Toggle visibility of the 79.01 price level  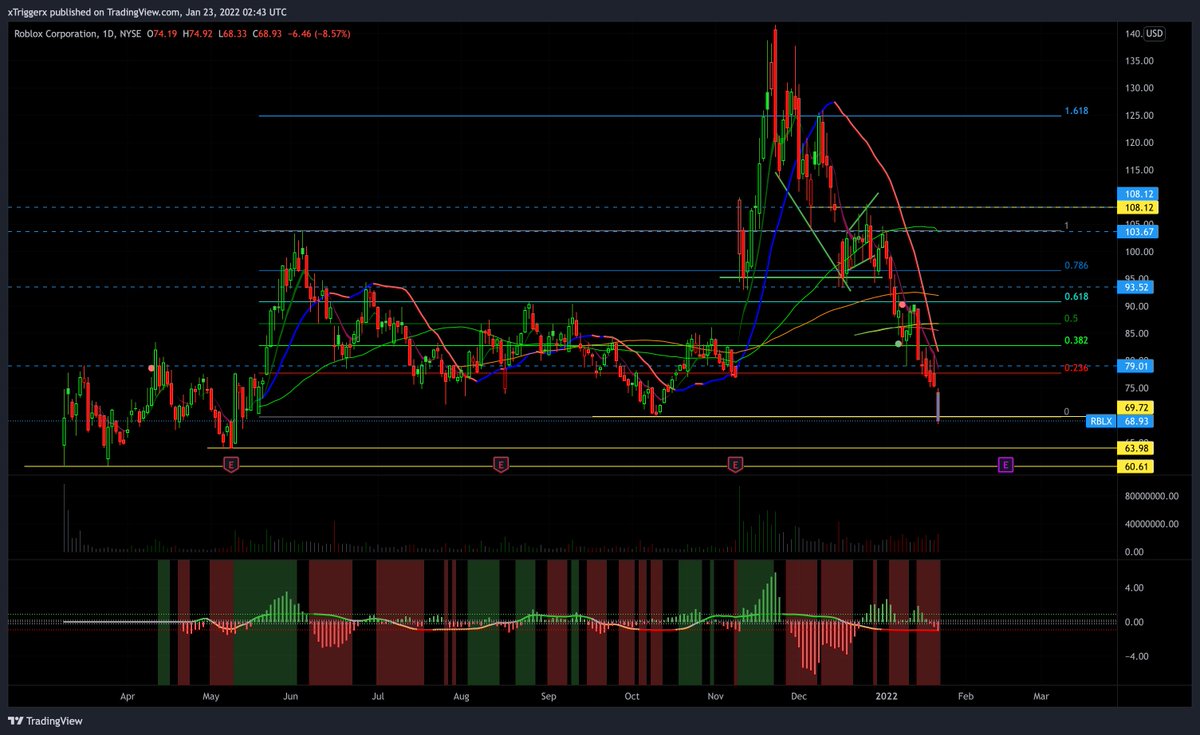1135,366
